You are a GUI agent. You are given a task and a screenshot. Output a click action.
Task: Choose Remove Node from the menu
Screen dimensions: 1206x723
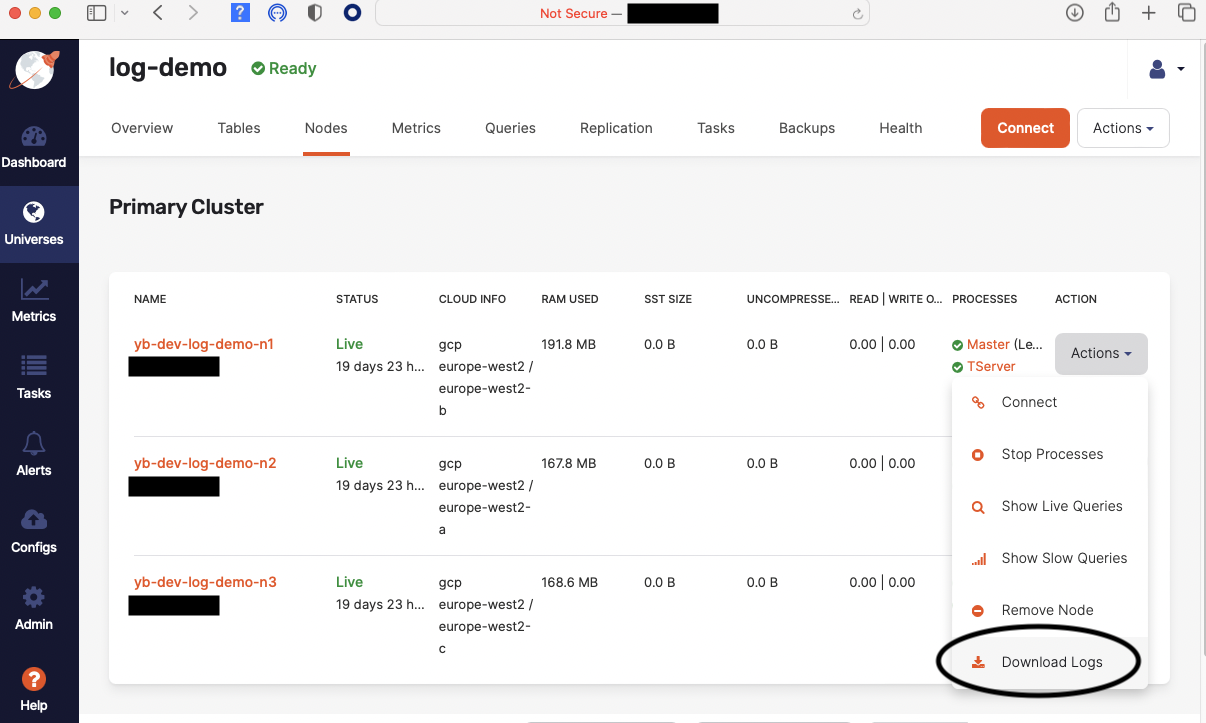pos(1050,610)
